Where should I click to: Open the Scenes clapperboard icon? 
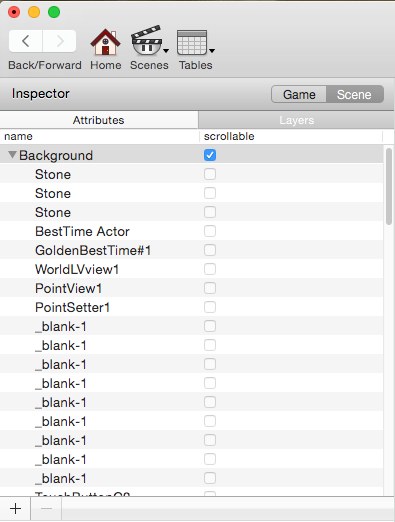point(146,40)
